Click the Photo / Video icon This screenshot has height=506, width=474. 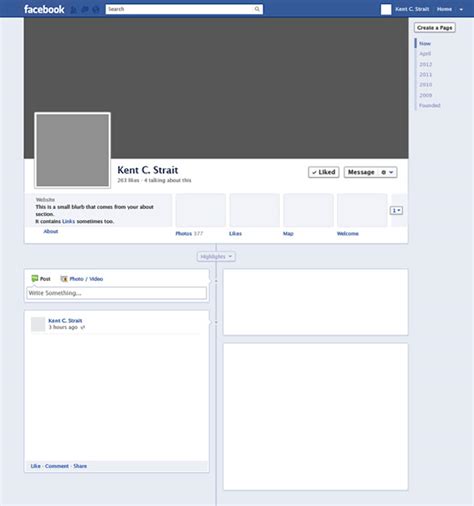point(64,279)
